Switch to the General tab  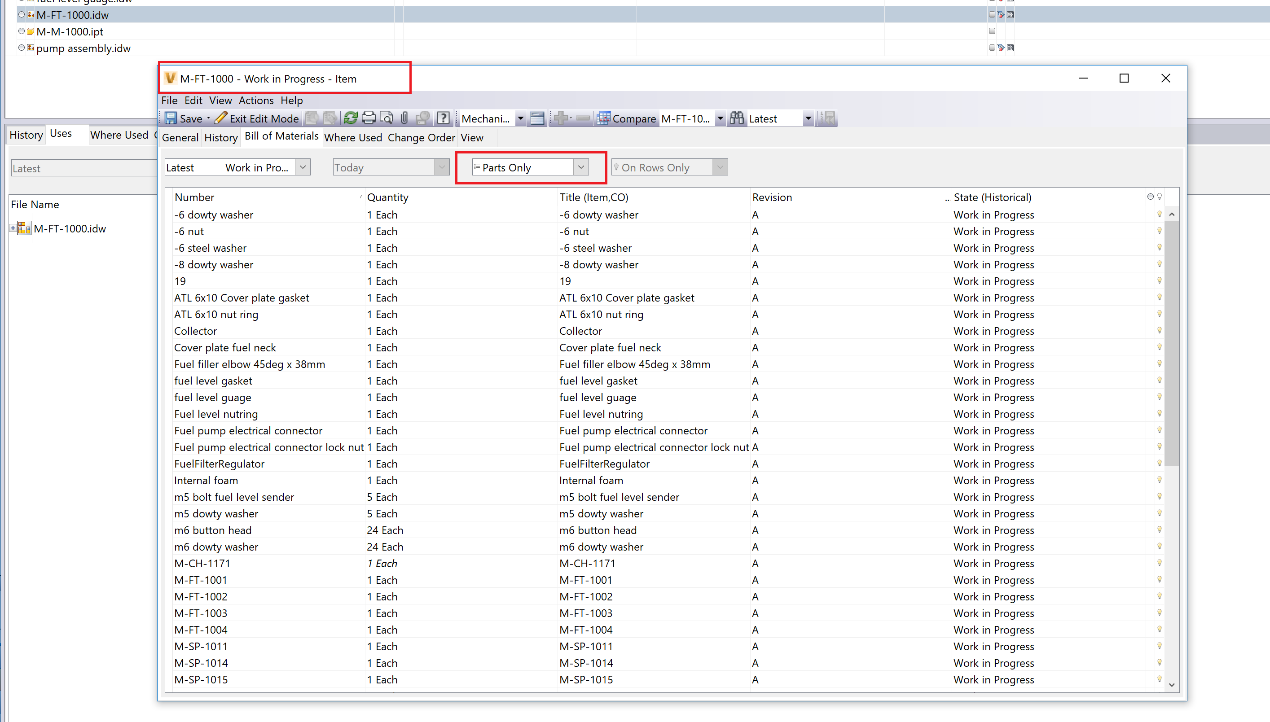pos(181,137)
